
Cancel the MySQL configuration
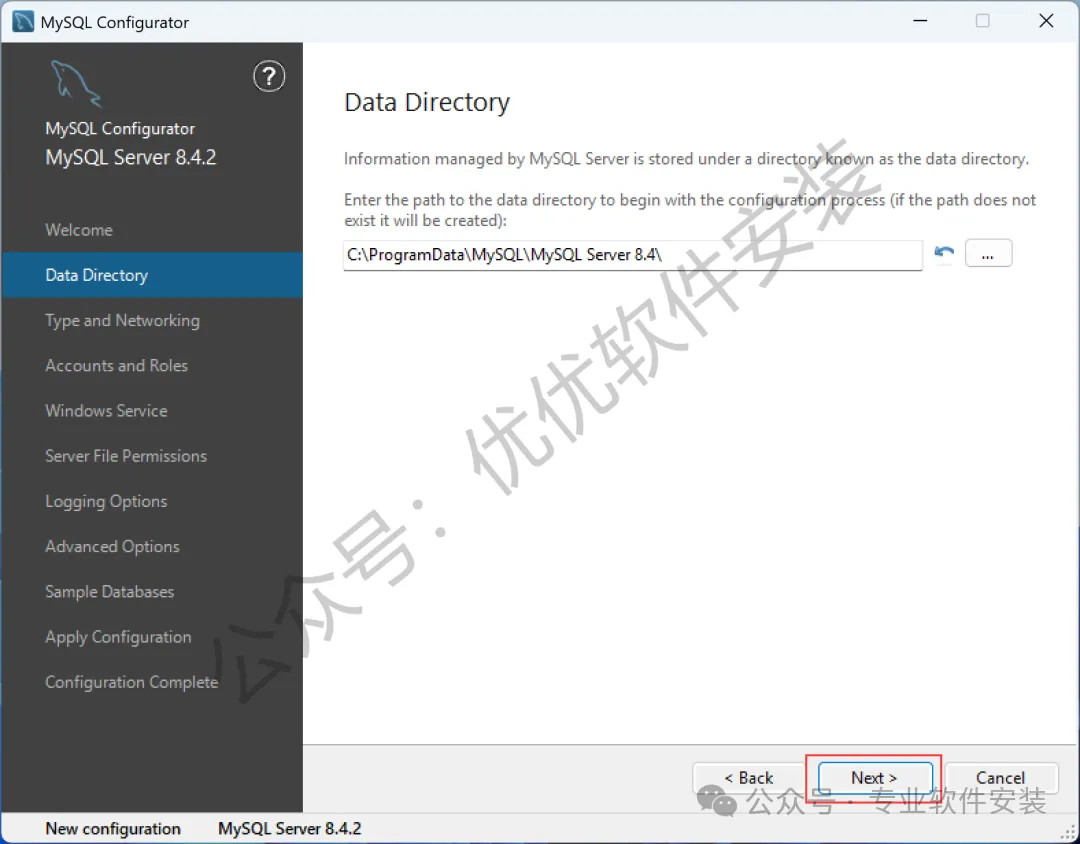[x=1001, y=778]
